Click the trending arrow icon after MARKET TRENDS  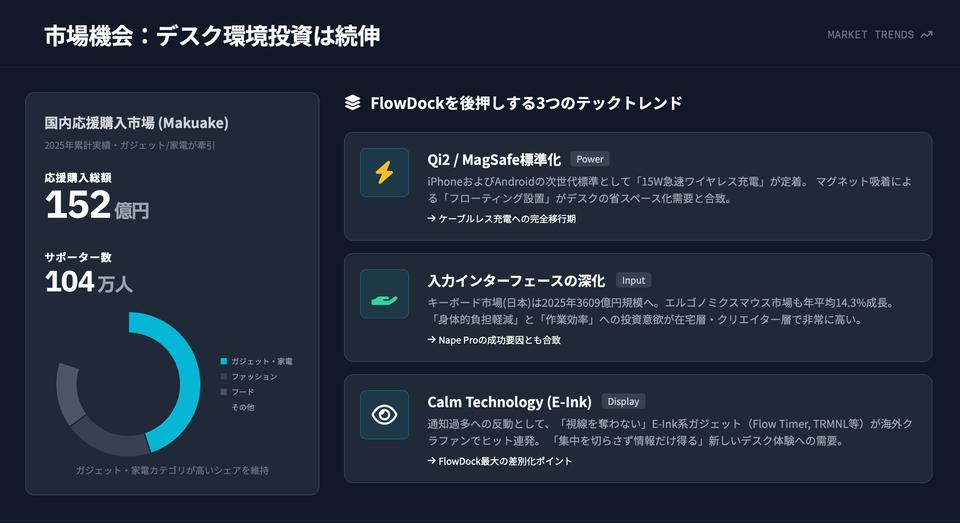click(926, 35)
